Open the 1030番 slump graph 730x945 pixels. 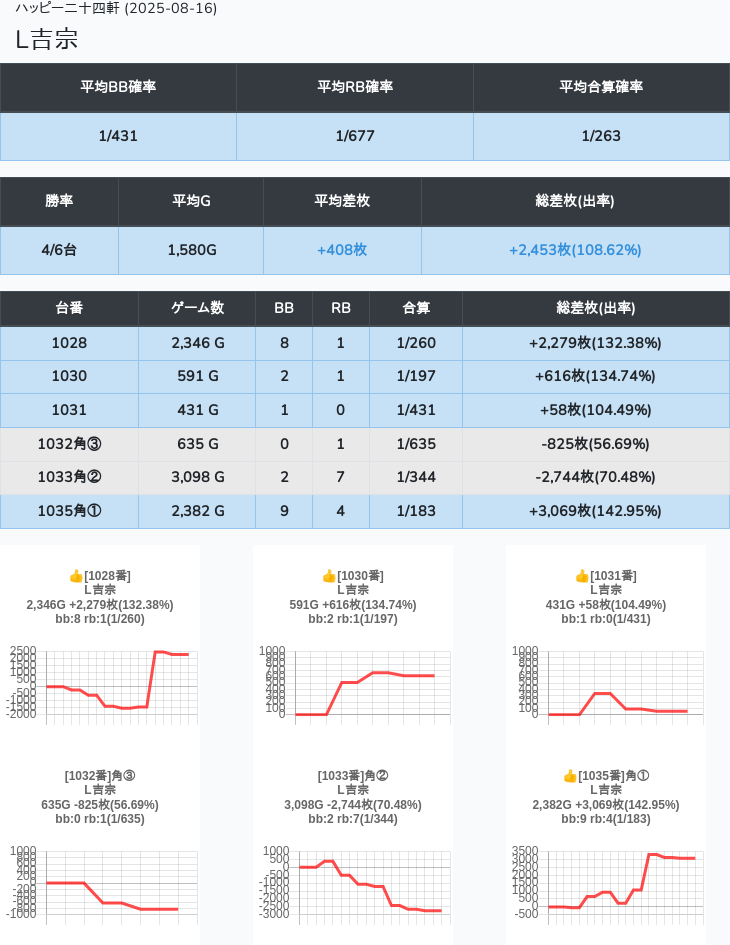click(352, 682)
